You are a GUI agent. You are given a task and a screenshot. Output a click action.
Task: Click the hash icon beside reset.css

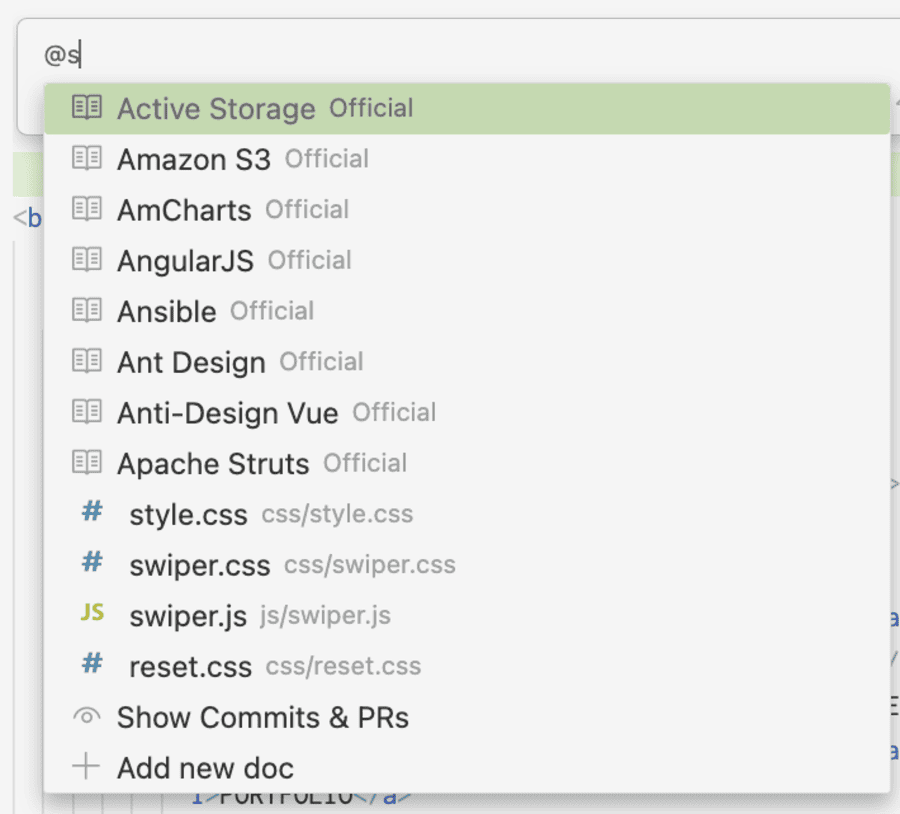(92, 662)
